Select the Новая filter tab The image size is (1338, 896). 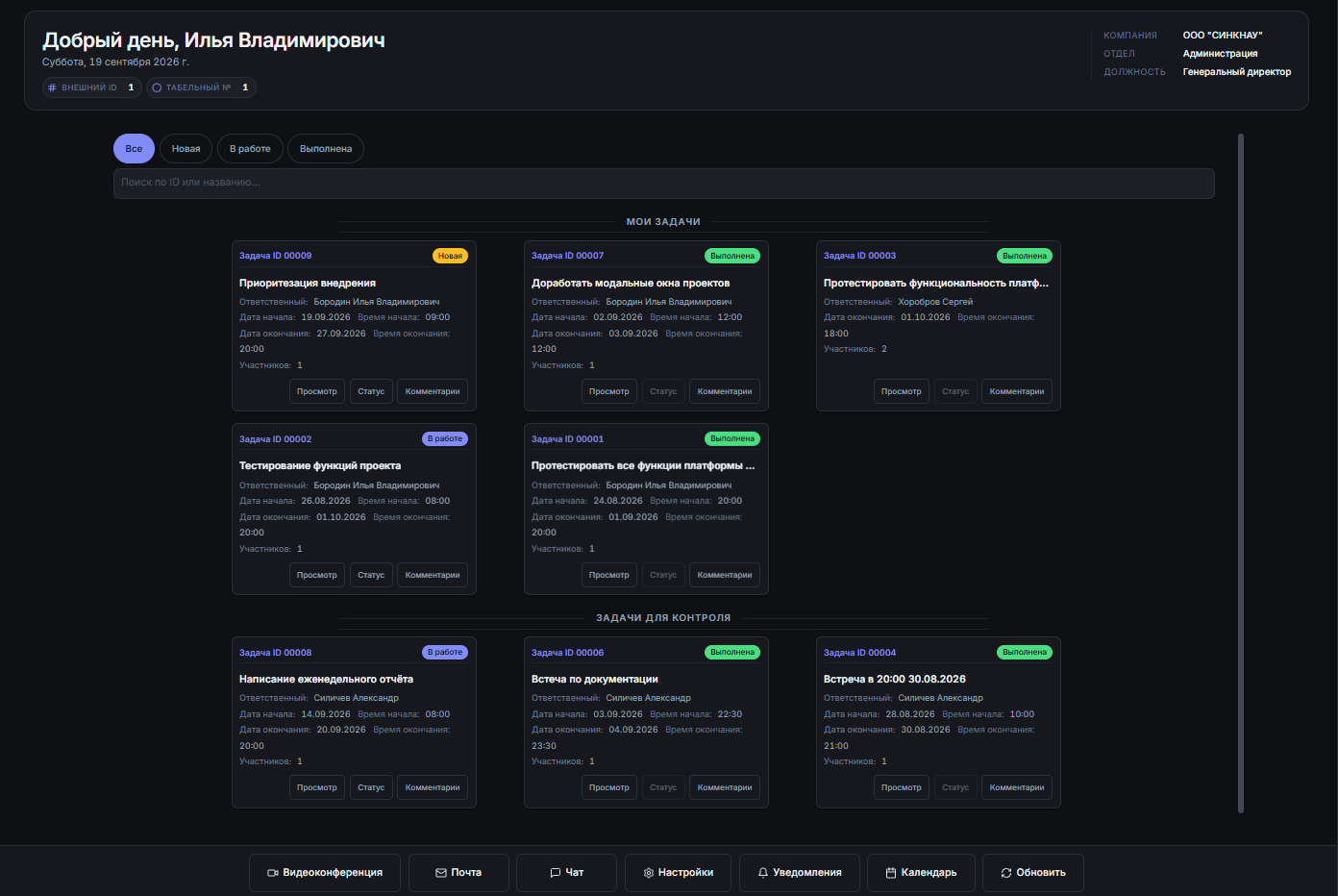pyautogui.click(x=186, y=149)
